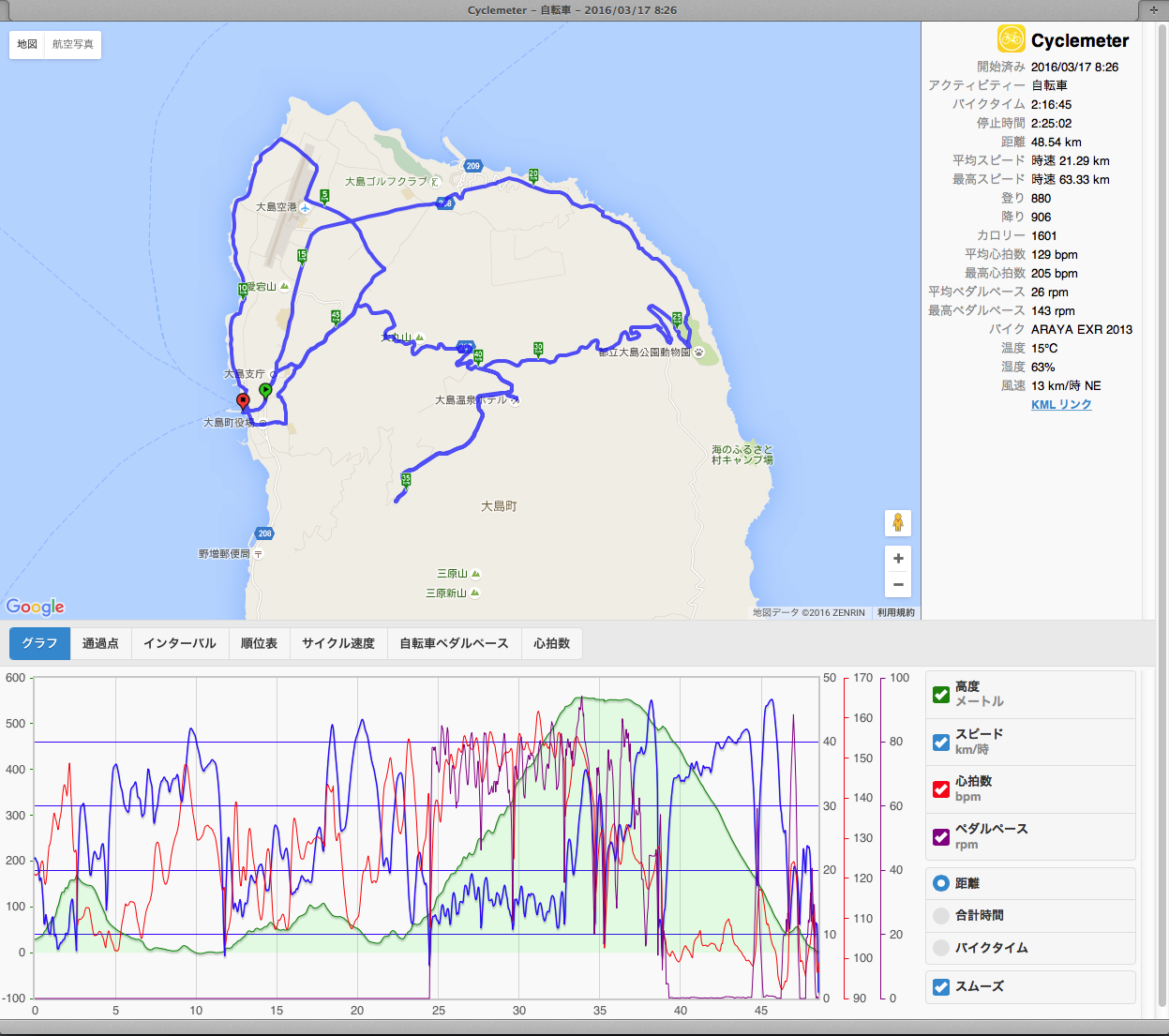The height and width of the screenshot is (1036, 1169).
Task: Click the 三原山 mountain icon
Action: (x=476, y=574)
